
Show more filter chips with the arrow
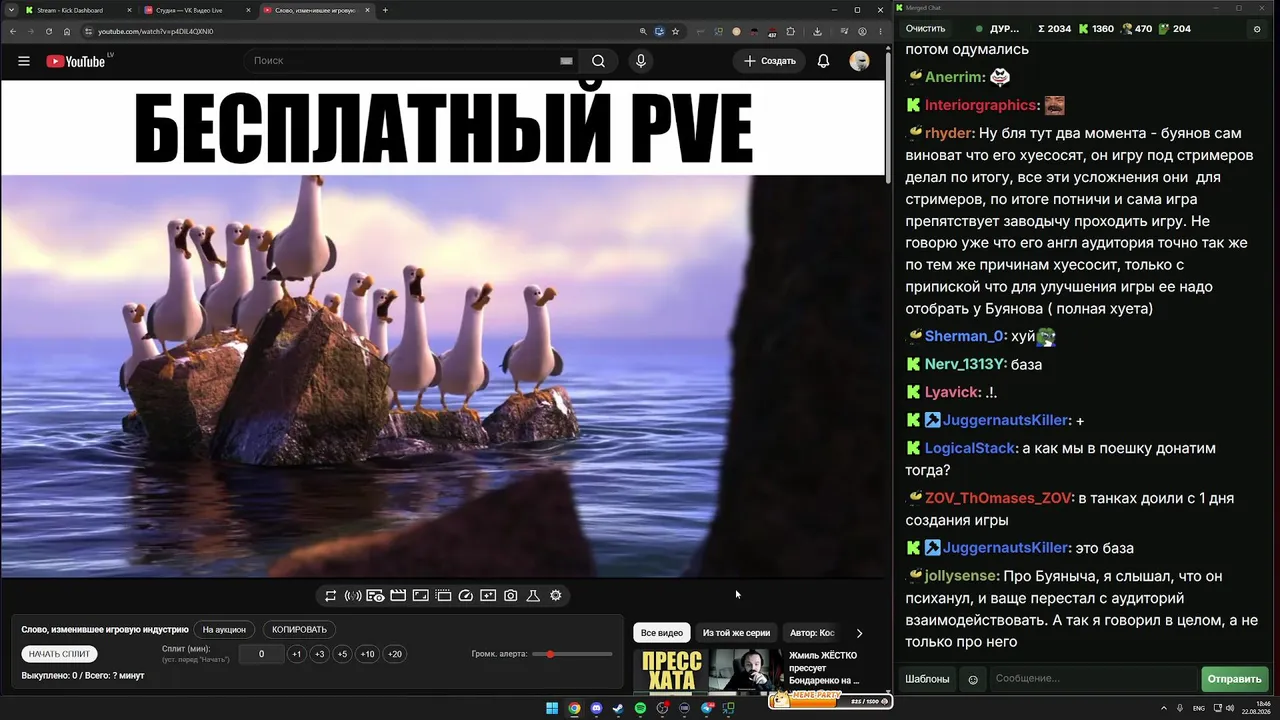coord(859,633)
